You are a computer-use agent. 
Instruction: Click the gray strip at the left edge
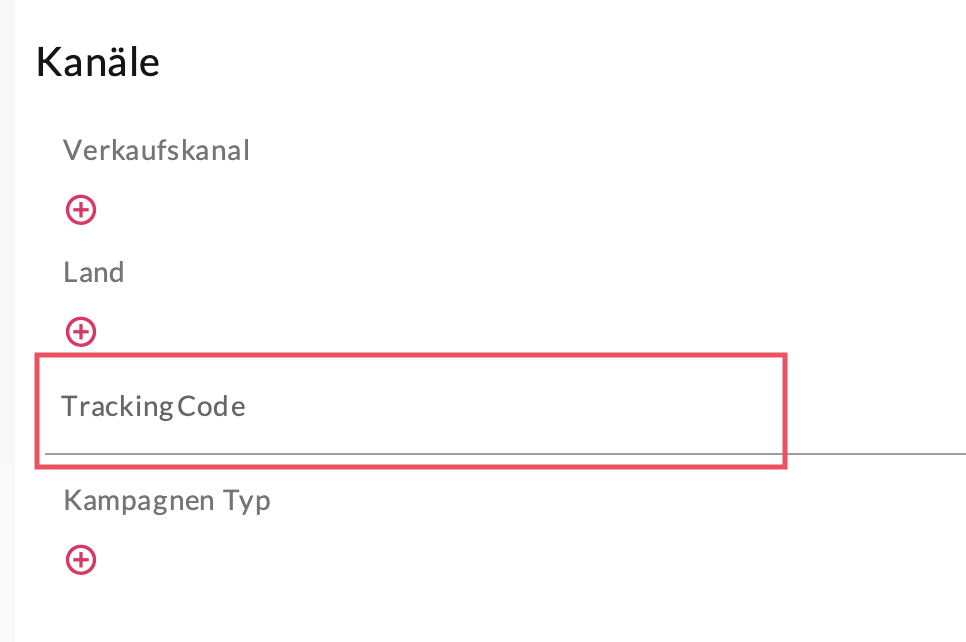click(6, 320)
